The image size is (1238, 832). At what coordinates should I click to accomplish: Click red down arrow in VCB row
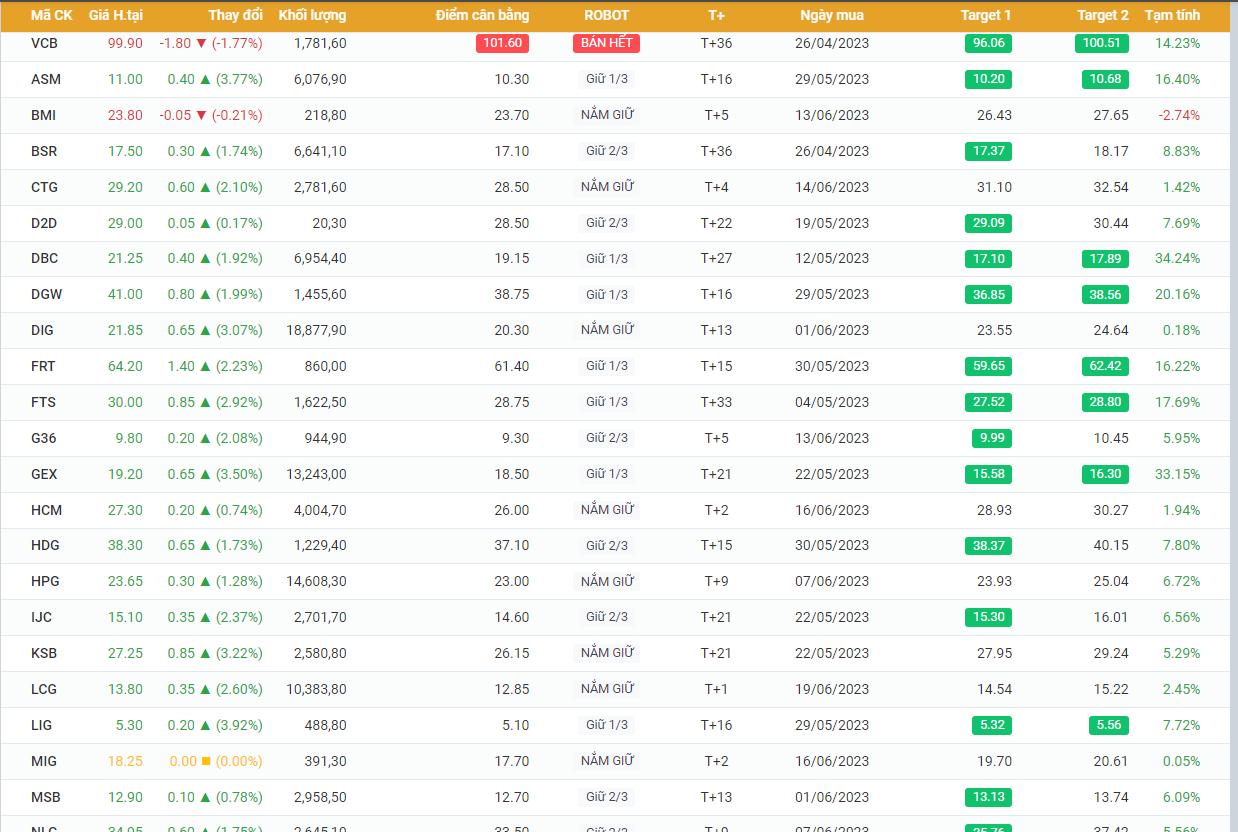(x=201, y=44)
